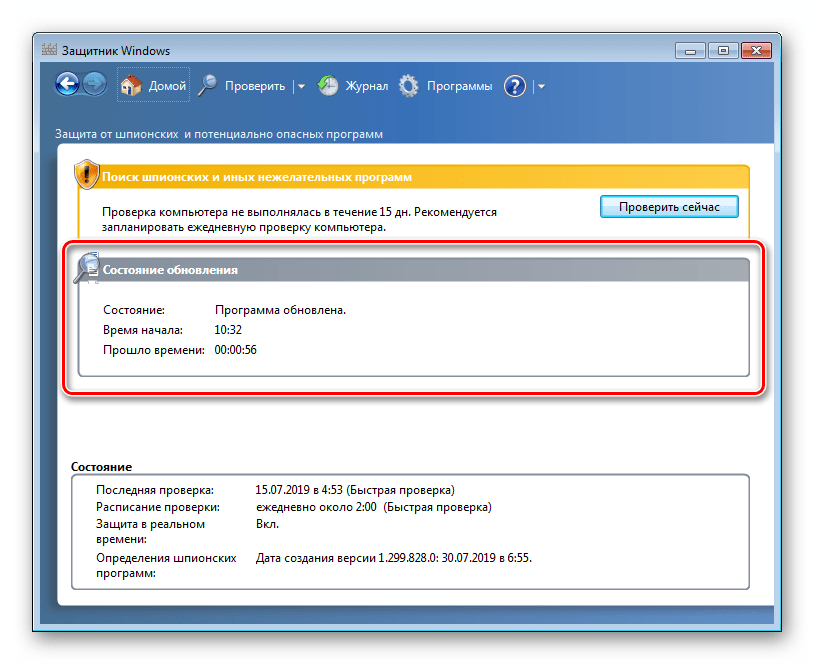
Task: Click the Последняя проверка label
Action: point(155,490)
